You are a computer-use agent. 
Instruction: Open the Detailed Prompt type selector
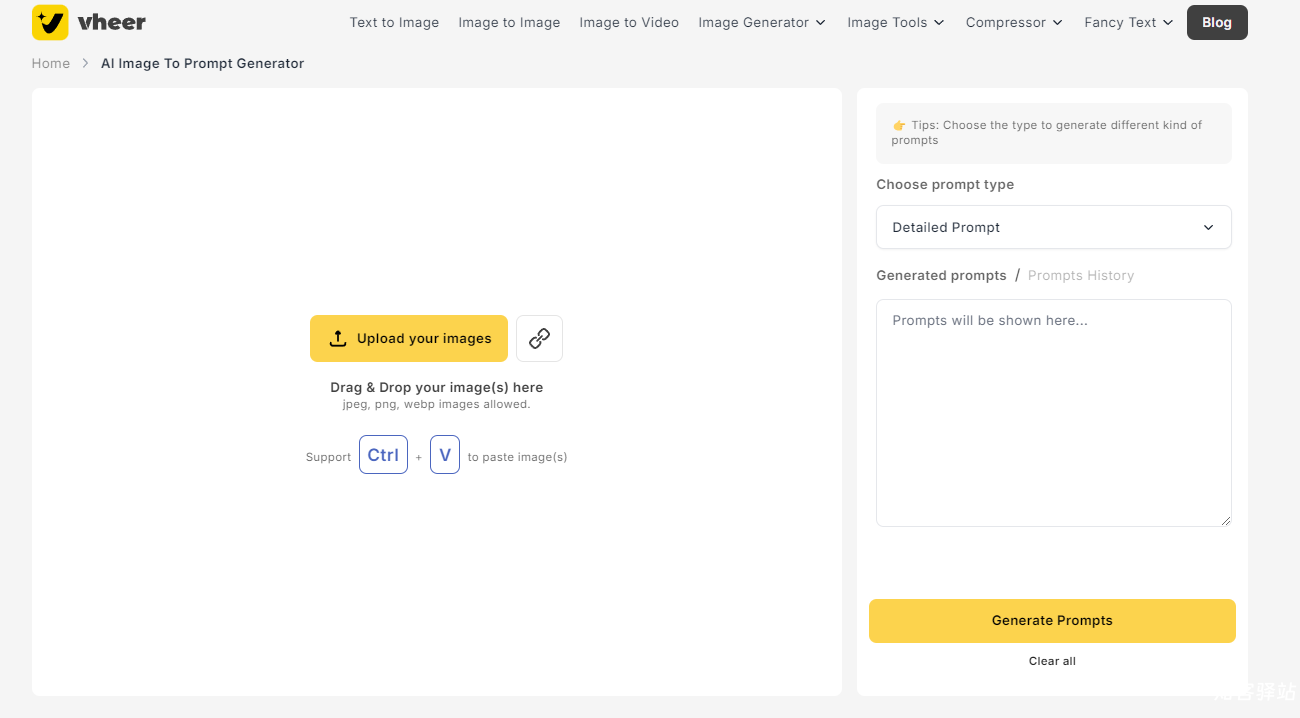pyautogui.click(x=1053, y=227)
